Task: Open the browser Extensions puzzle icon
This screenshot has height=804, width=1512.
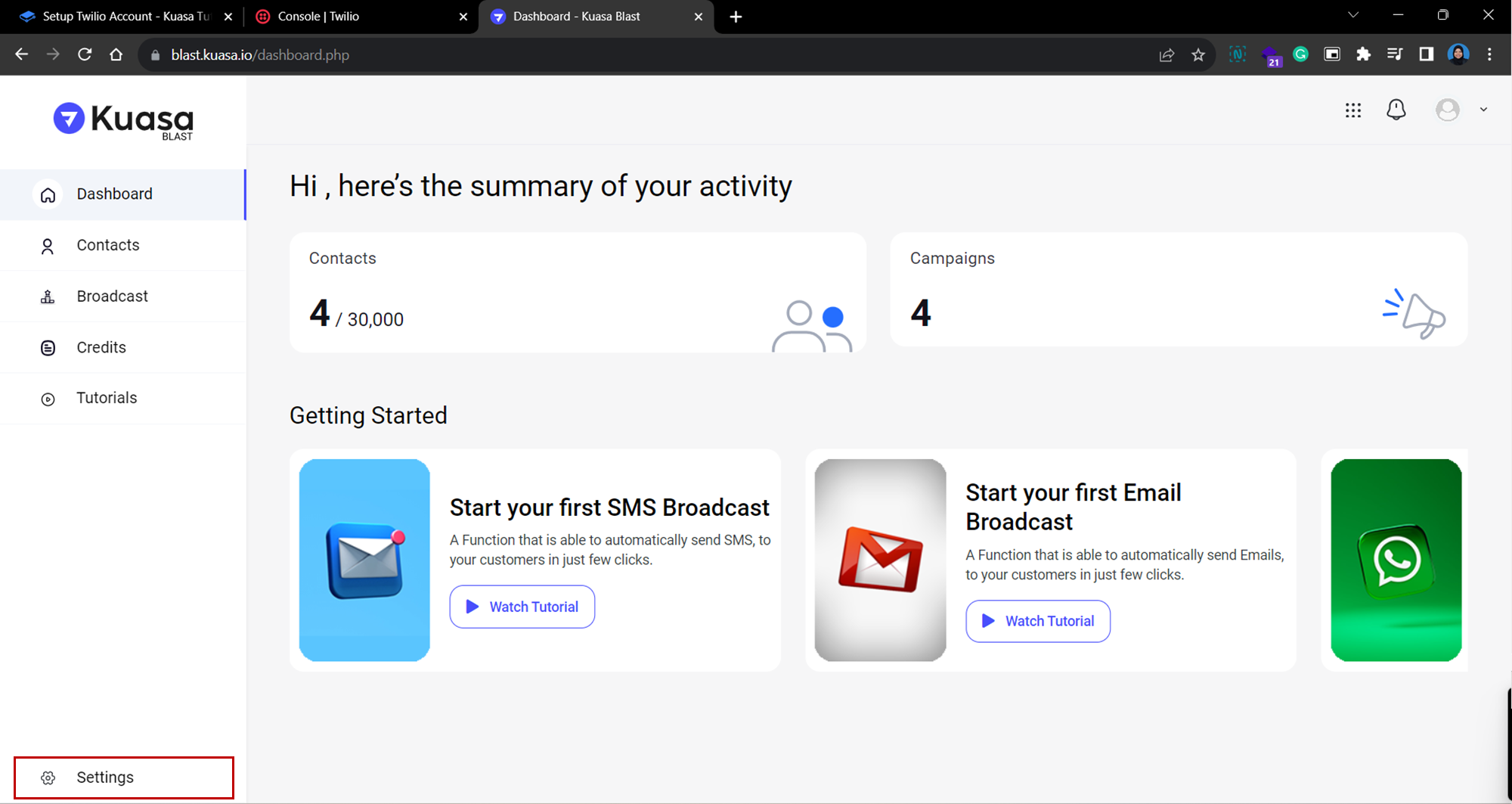Action: 1363,54
